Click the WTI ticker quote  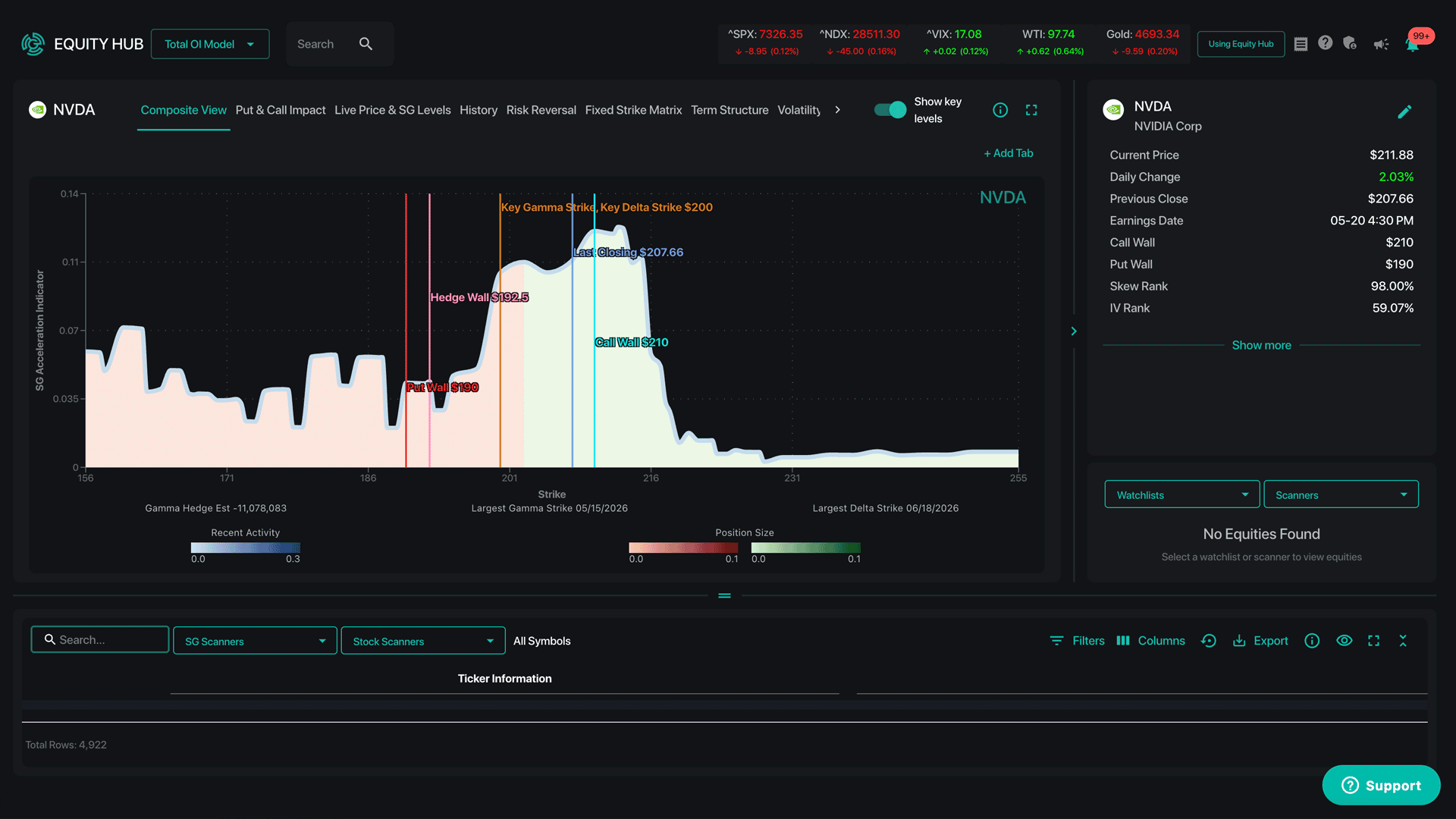1050,42
